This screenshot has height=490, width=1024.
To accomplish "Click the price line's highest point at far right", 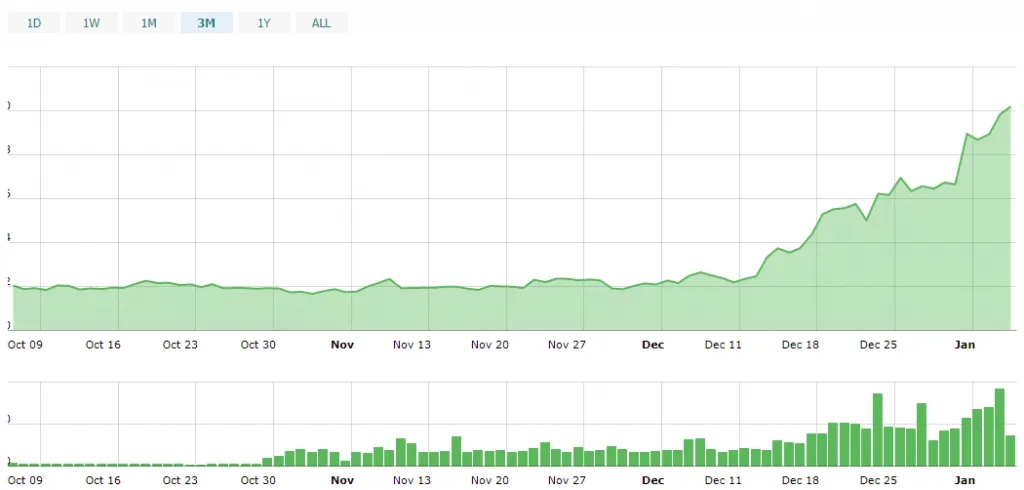I will (1010, 107).
